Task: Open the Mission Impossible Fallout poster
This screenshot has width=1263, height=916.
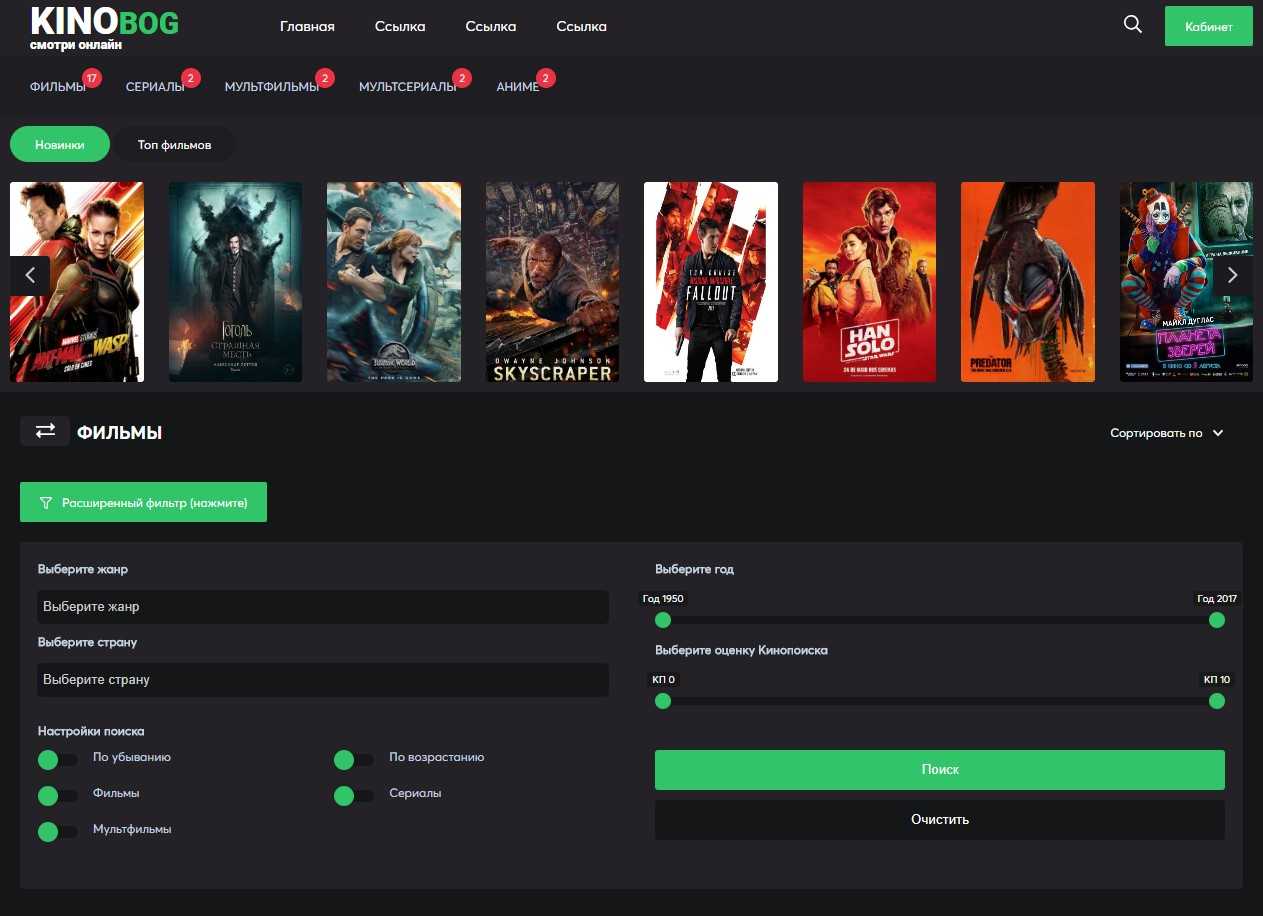Action: [x=711, y=282]
